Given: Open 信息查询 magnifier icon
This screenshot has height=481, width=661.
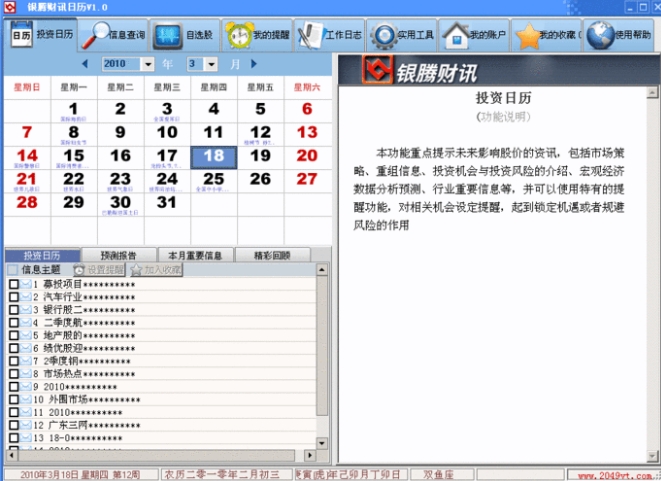Looking at the screenshot, I should [94, 35].
